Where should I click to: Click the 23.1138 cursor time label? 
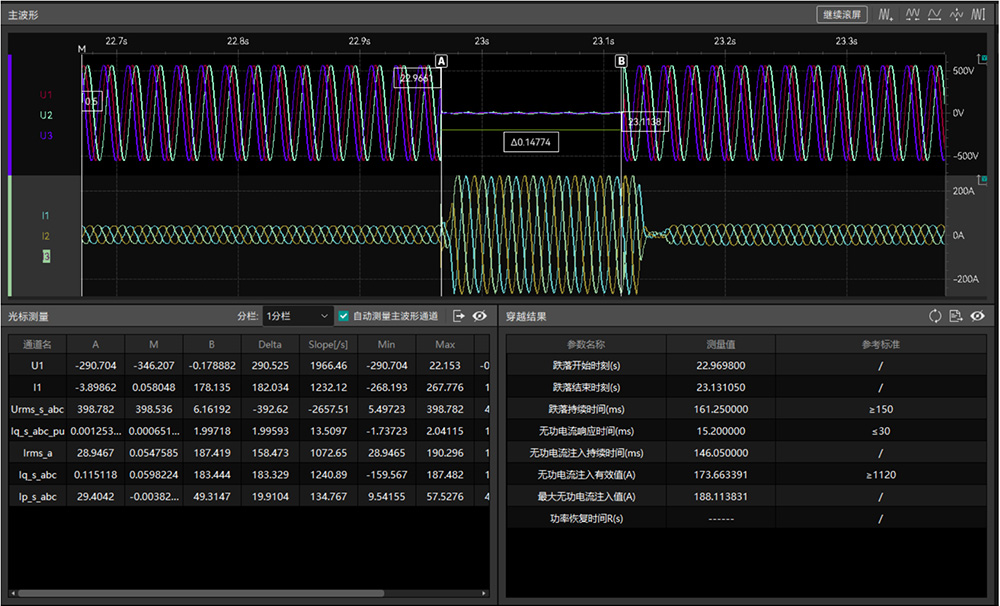click(x=645, y=121)
